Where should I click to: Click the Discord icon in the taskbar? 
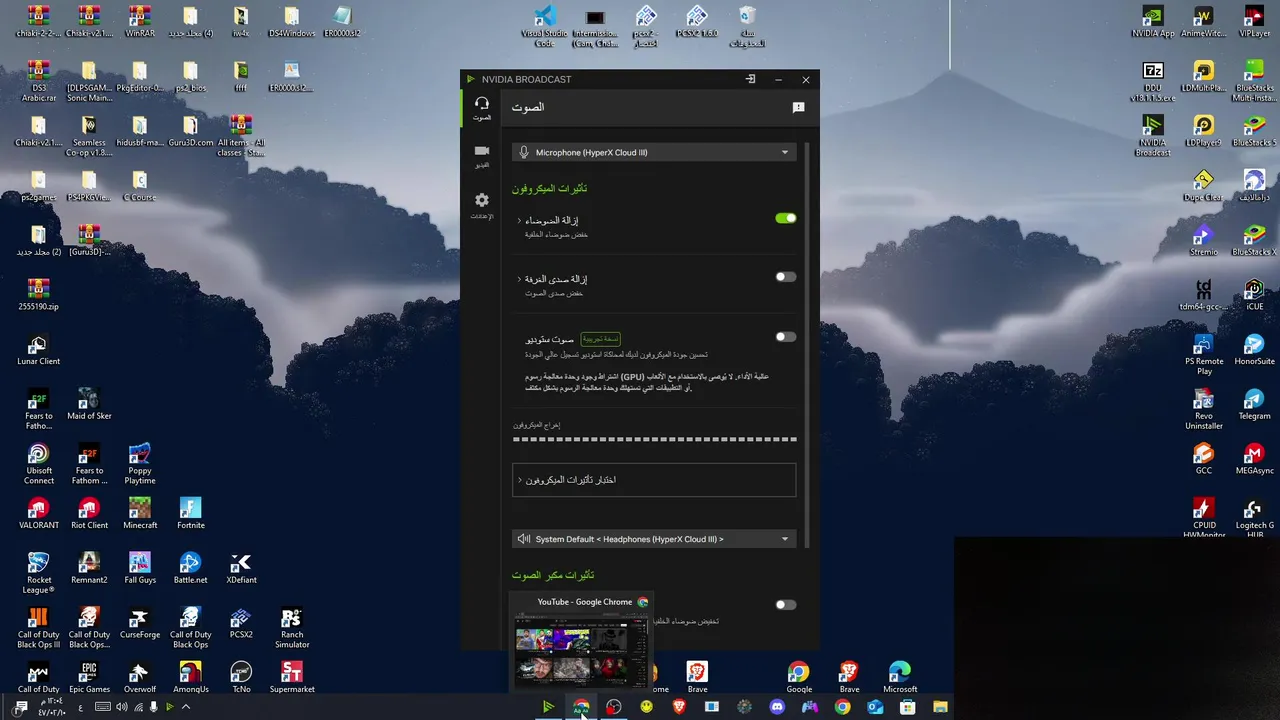(x=777, y=706)
